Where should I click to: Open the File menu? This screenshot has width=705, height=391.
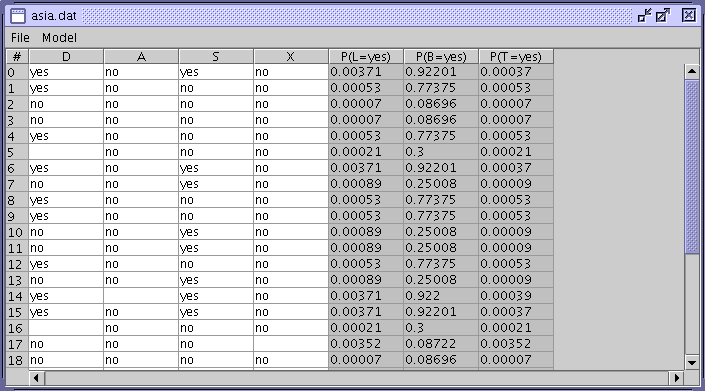[x=20, y=38]
